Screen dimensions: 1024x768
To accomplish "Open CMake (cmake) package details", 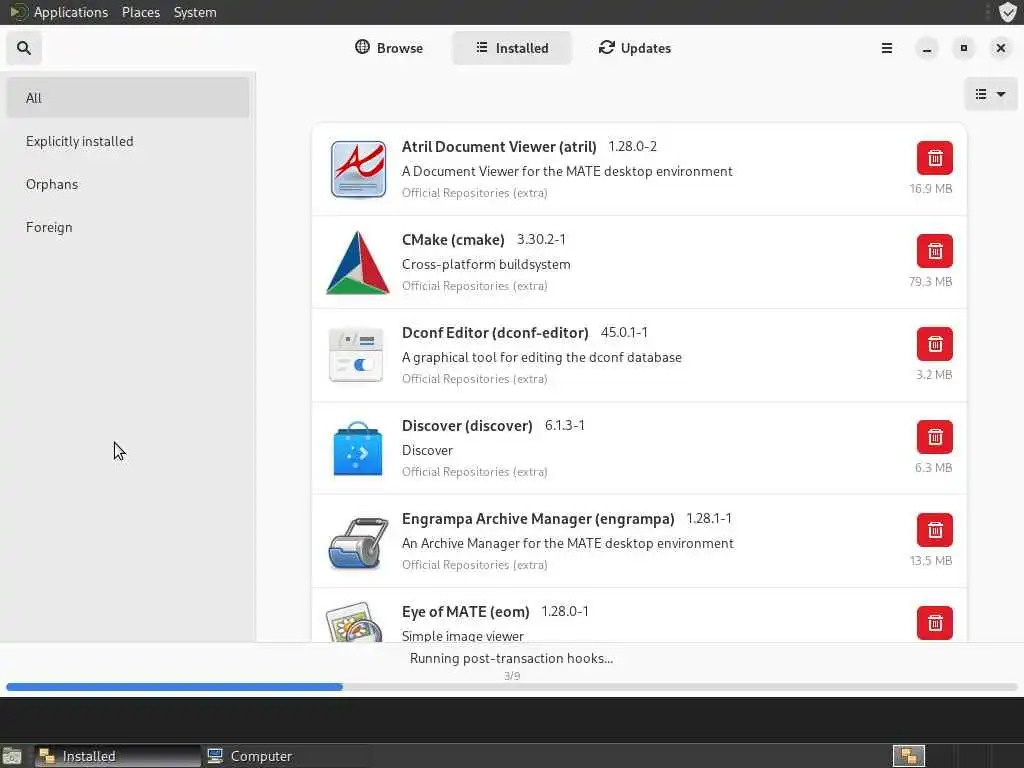I will (453, 240).
